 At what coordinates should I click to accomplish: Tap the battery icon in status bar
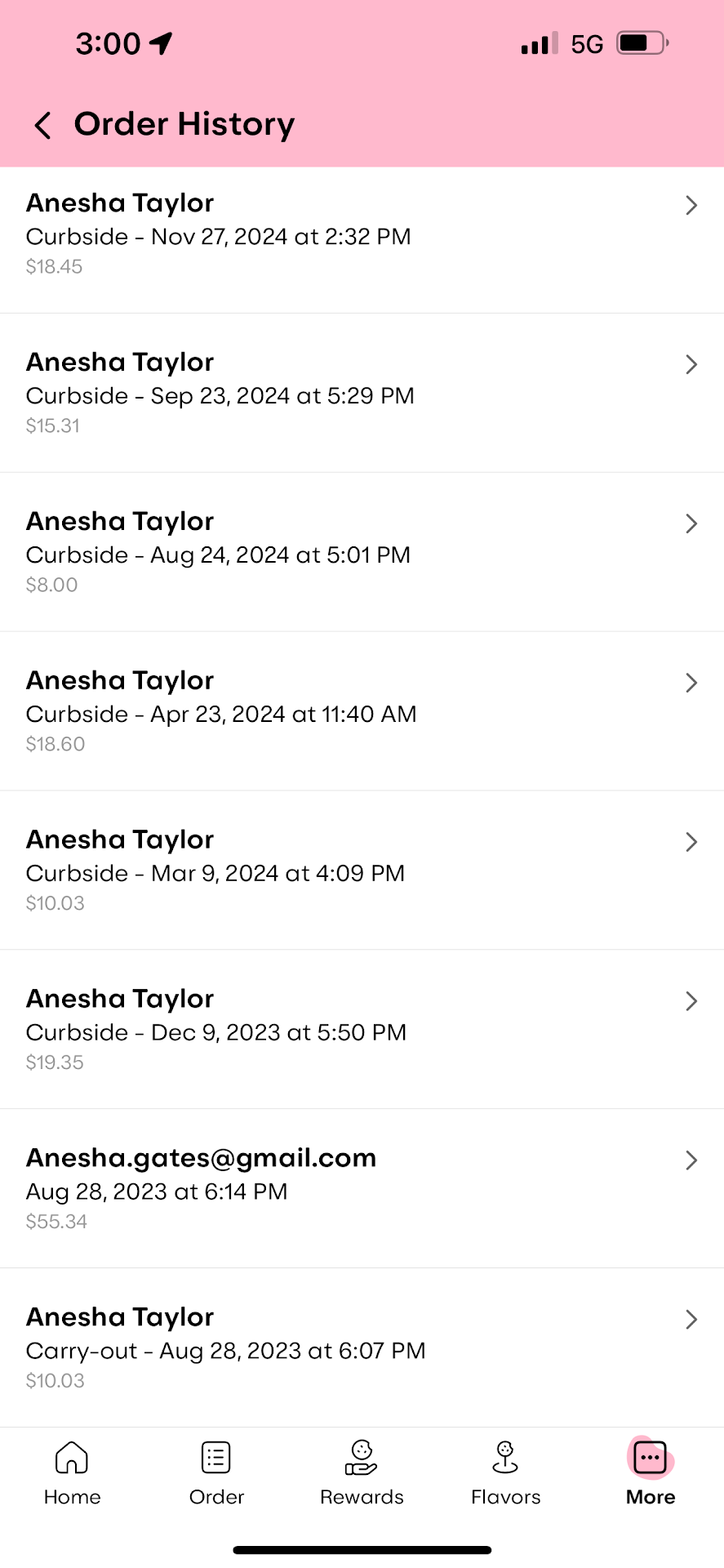(642, 43)
